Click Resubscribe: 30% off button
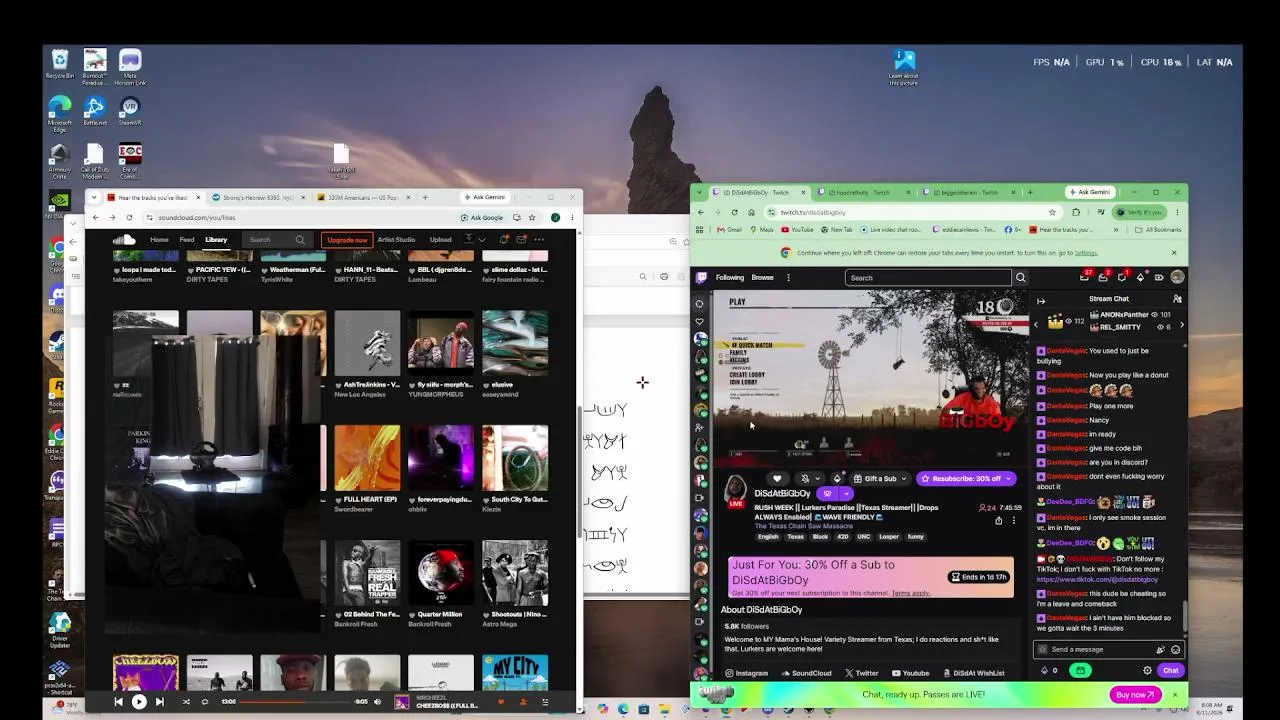This screenshot has width=1280, height=720. click(966, 479)
